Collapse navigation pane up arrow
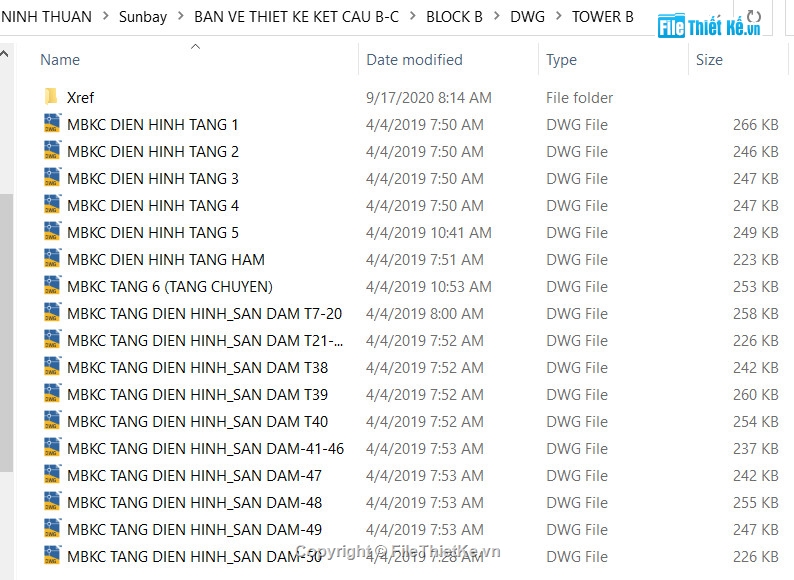 pyautogui.click(x=5, y=53)
